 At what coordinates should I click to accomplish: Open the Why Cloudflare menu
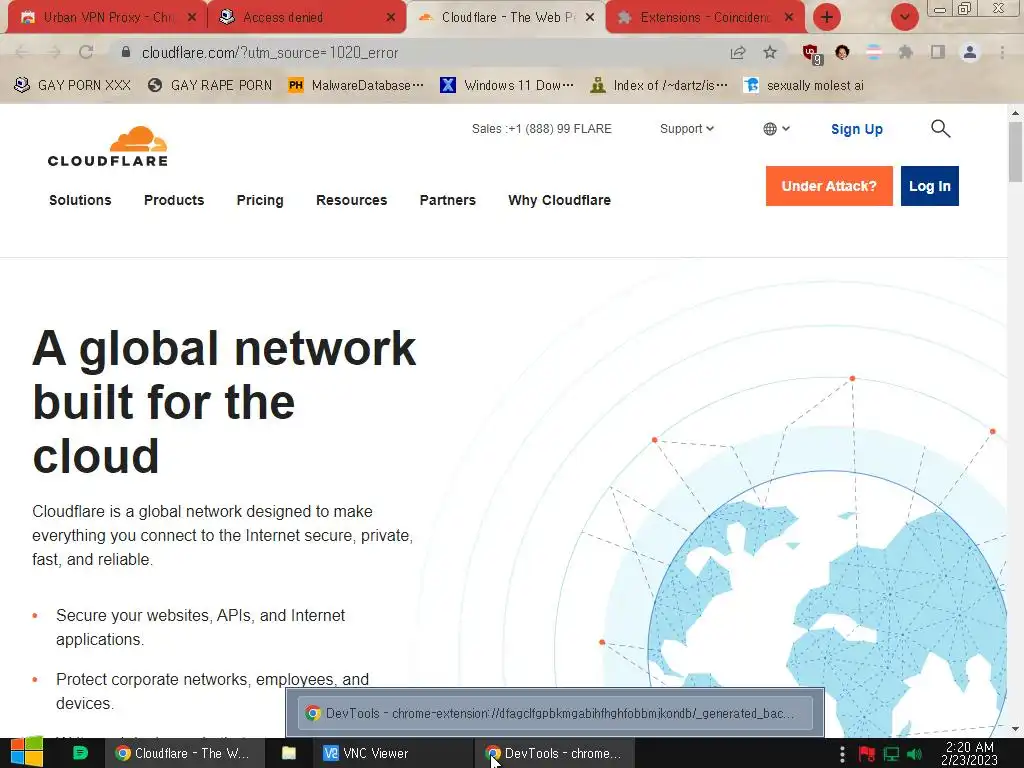(560, 200)
